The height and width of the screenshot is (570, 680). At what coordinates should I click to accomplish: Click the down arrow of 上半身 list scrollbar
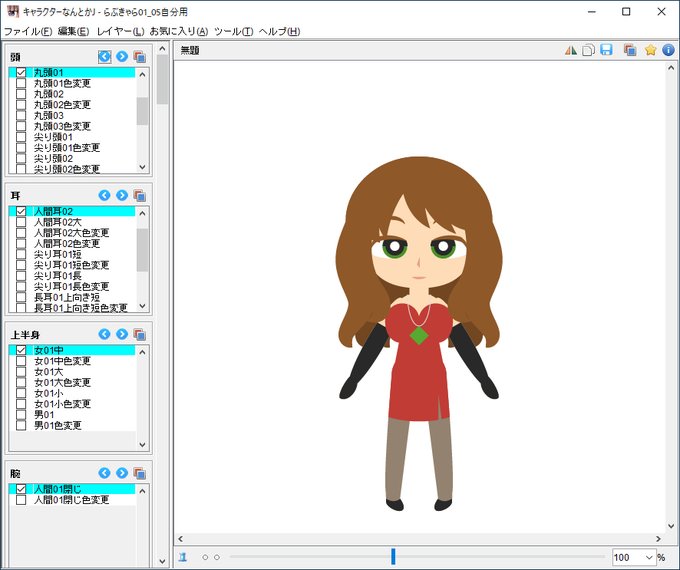point(143,445)
